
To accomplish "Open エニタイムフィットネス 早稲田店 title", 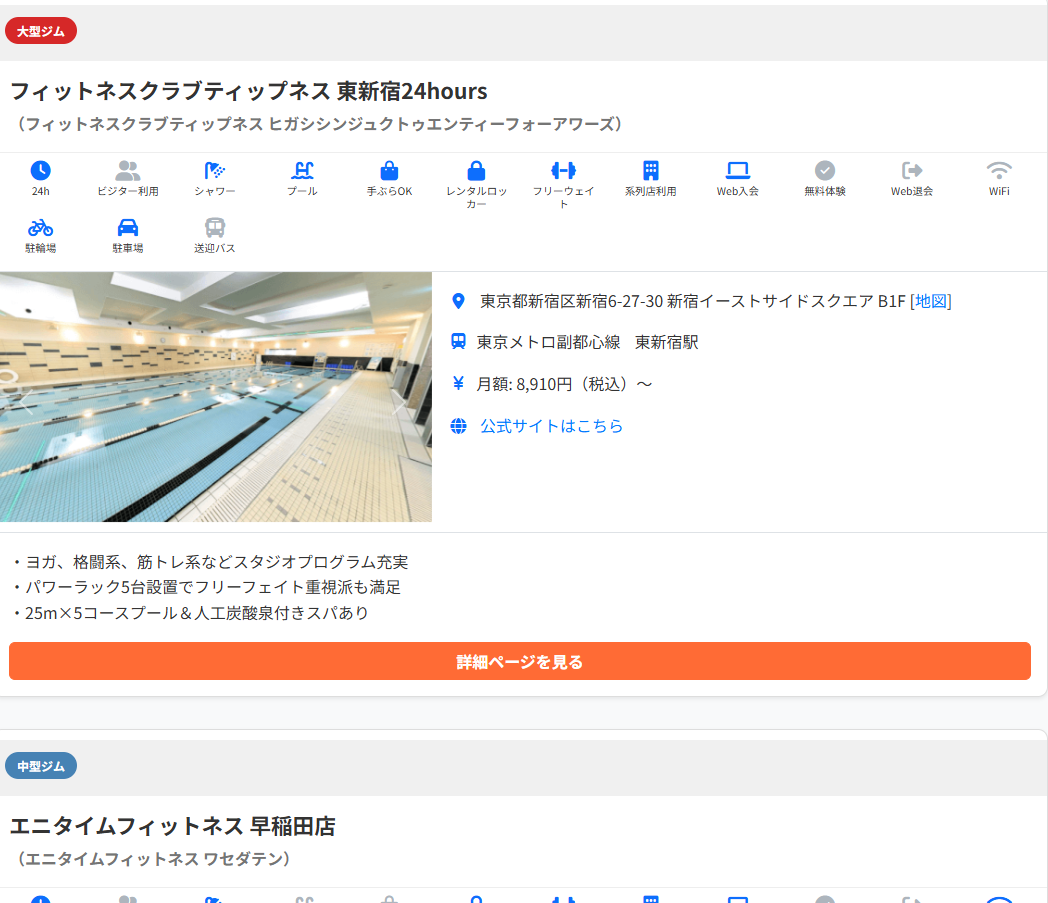I will click(172, 826).
